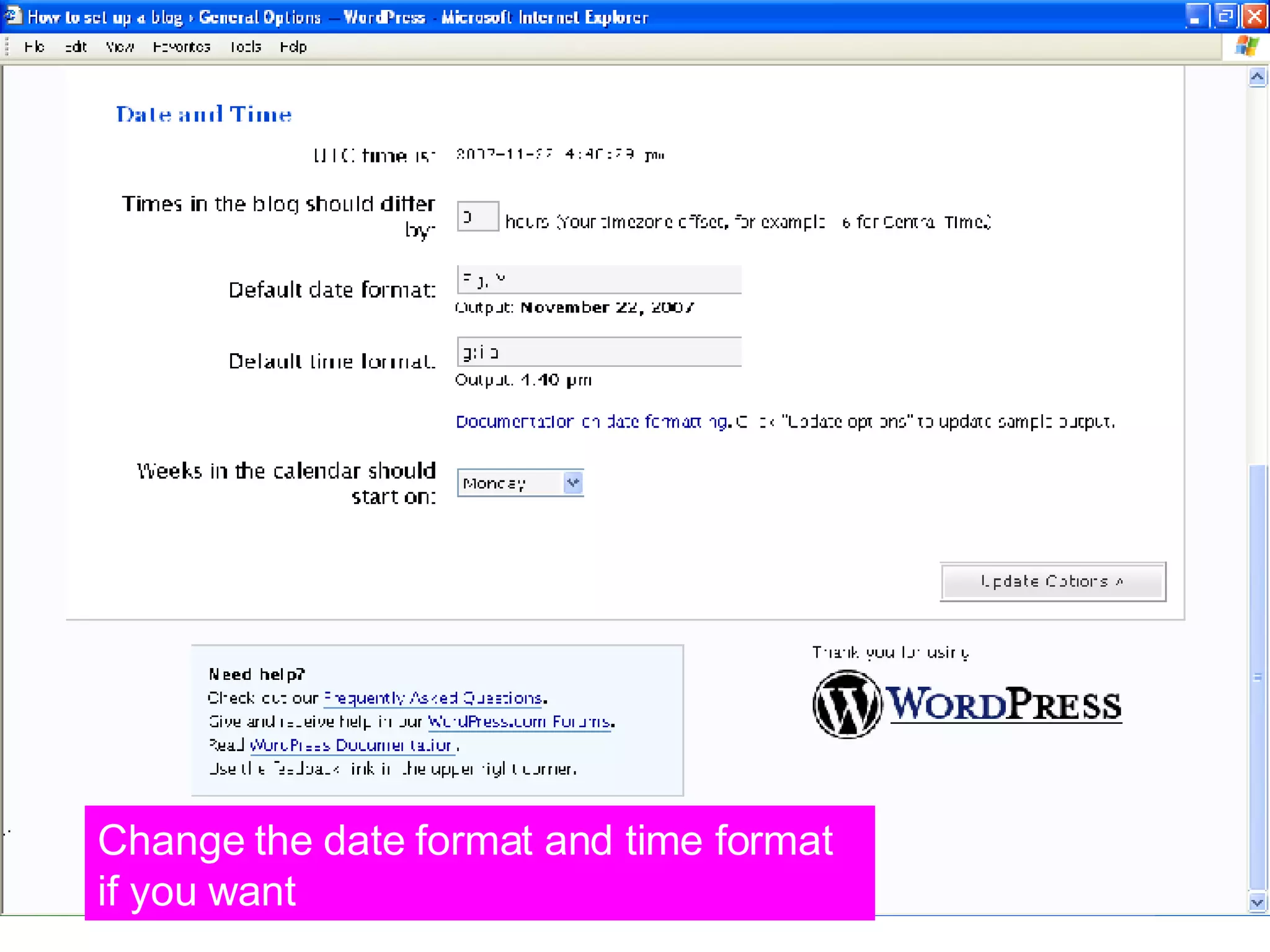Click the hours offset input field
This screenshot has width=1270, height=952.
(477, 216)
